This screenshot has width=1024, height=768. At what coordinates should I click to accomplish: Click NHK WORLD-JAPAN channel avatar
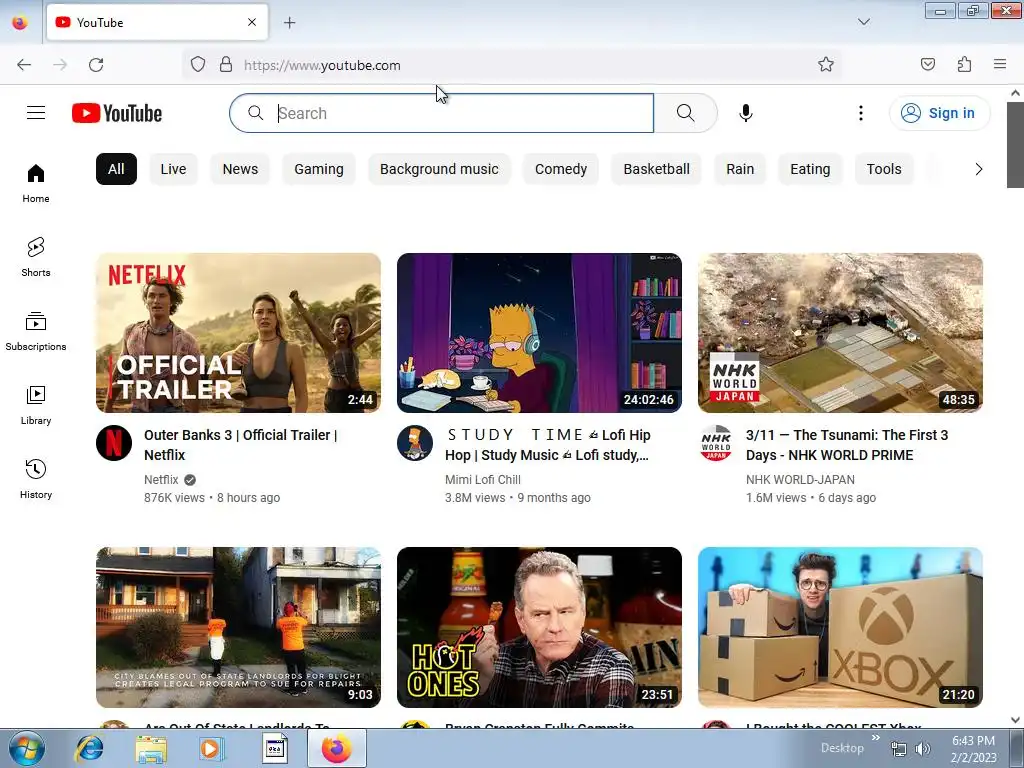716,443
